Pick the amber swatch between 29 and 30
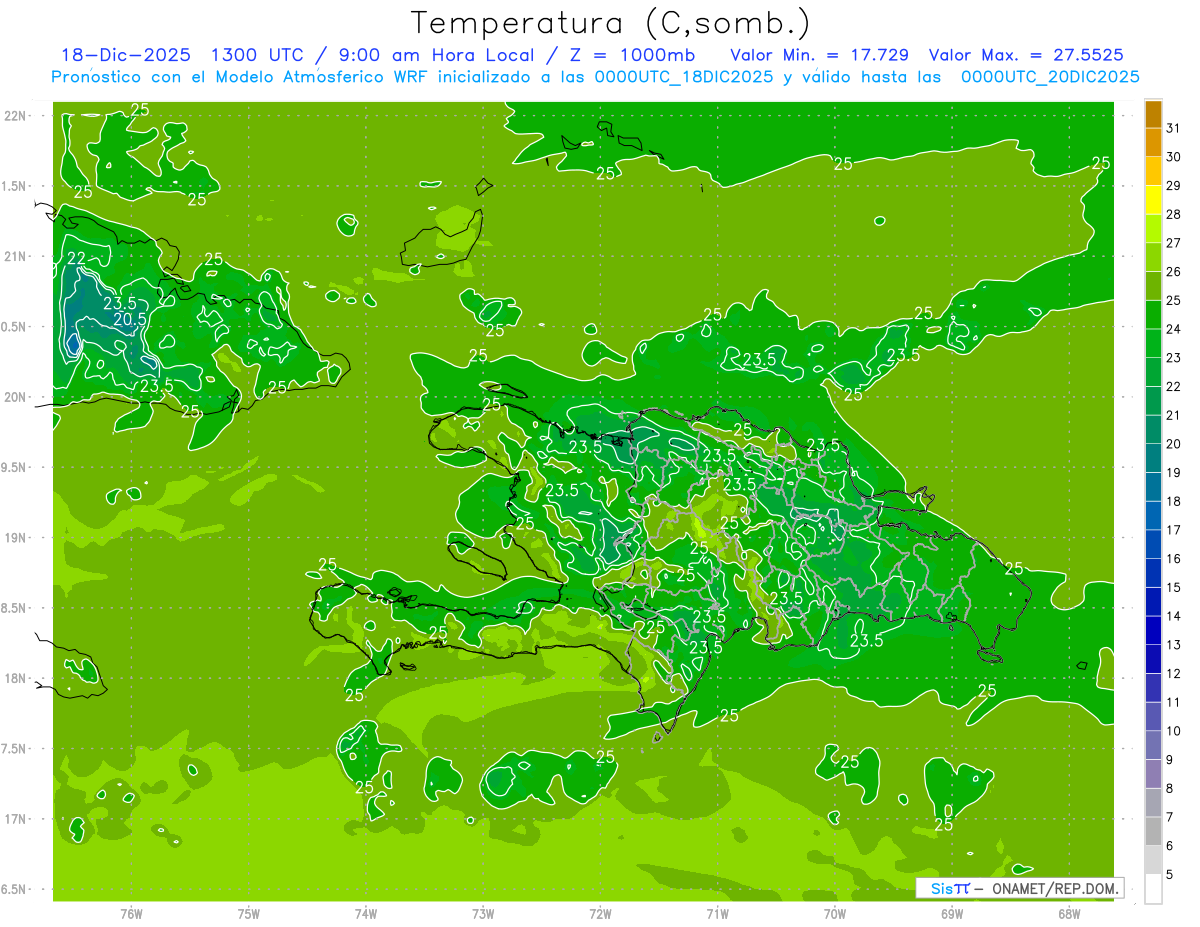Screen dimensions: 1200x927 1153,171
